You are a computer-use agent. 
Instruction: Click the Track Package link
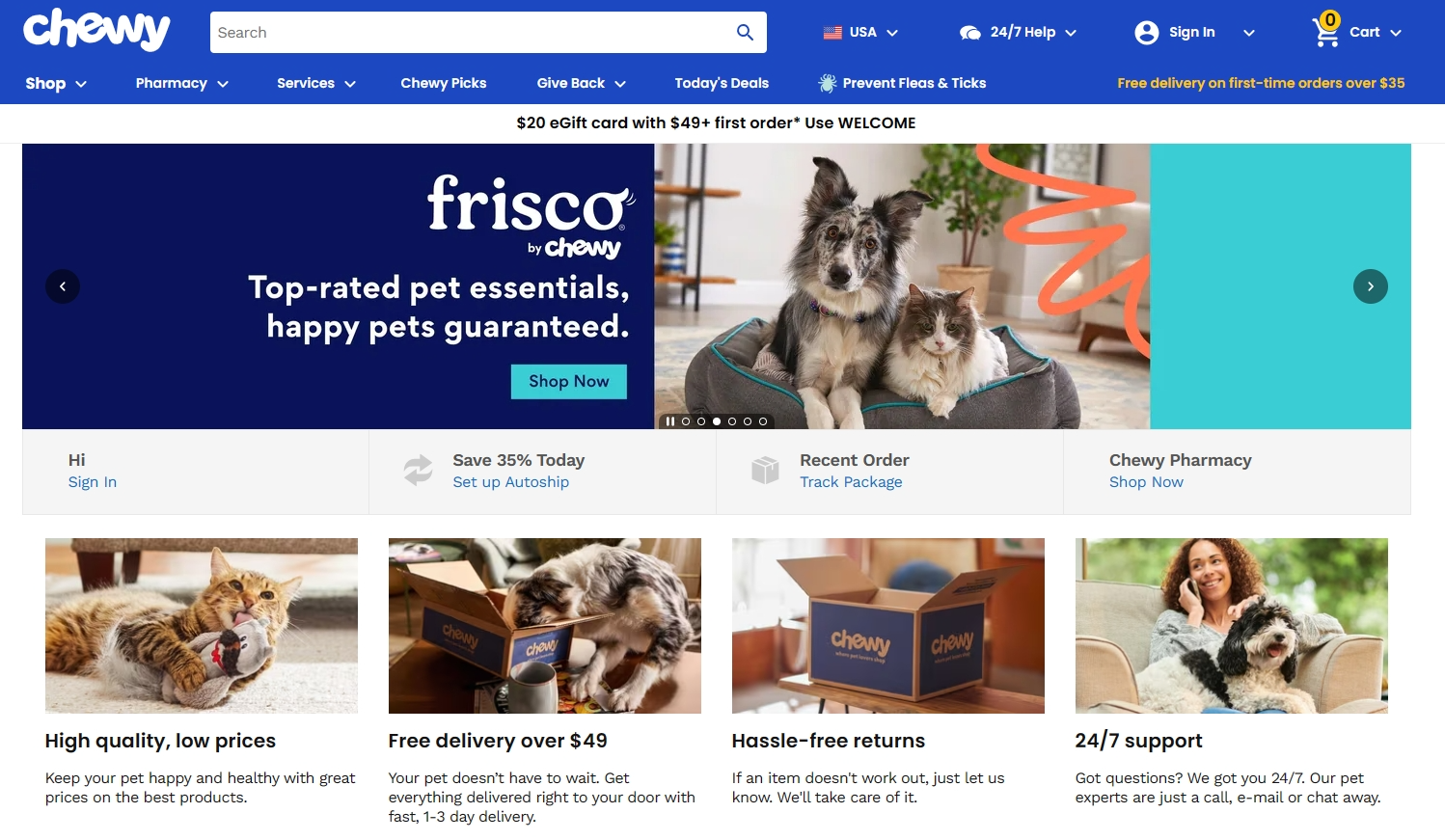(x=851, y=482)
